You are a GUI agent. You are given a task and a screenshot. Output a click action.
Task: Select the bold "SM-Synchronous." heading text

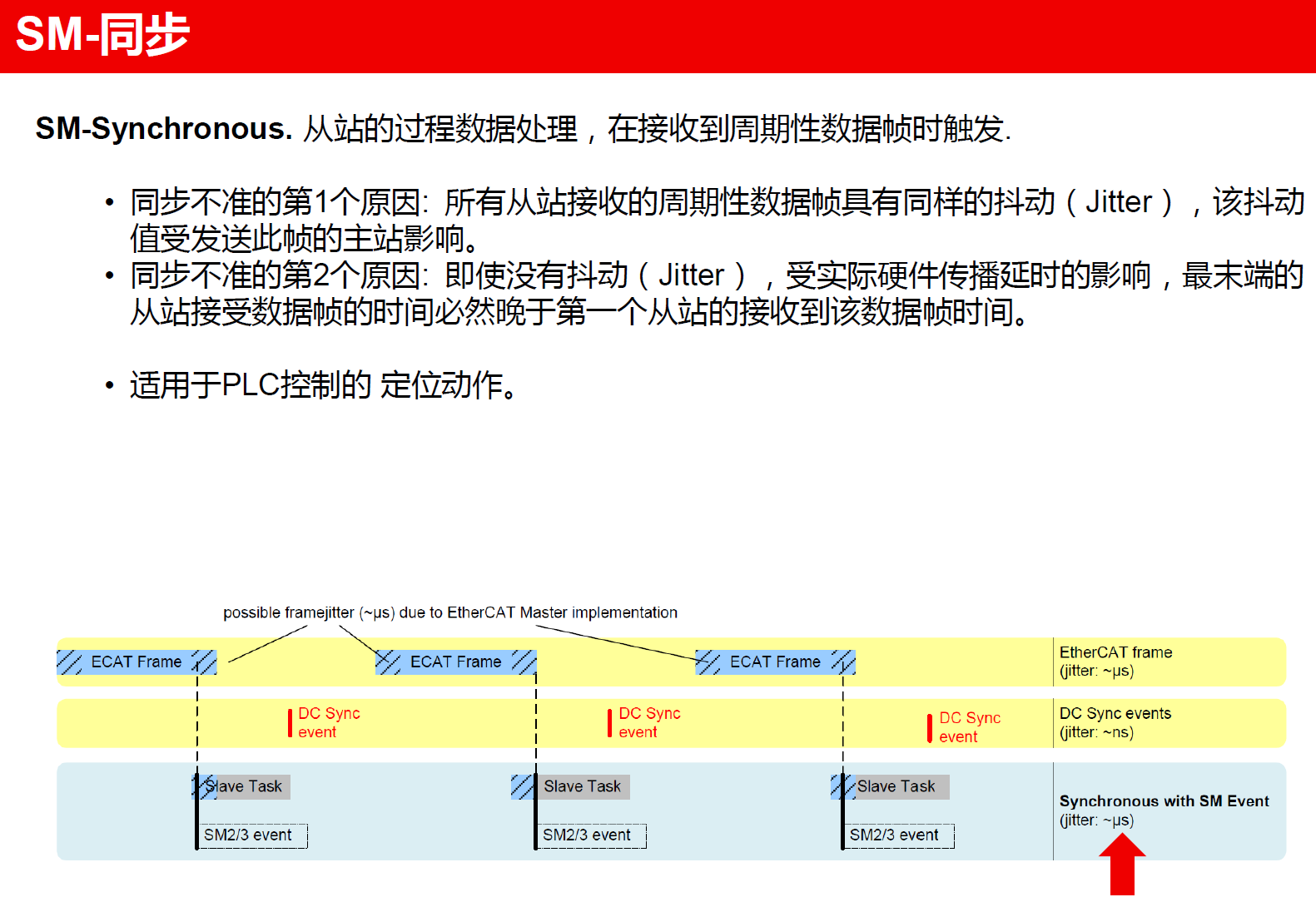(164, 129)
